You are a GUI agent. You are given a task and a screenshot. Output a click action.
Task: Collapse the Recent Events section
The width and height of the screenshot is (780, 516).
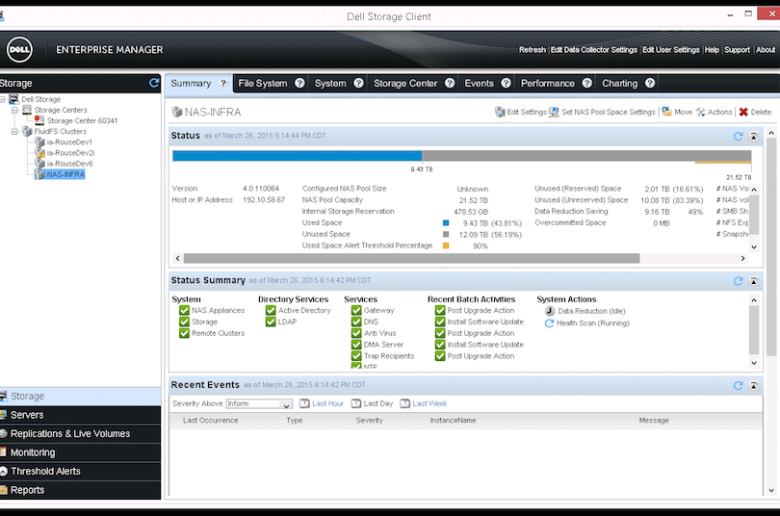click(x=754, y=386)
